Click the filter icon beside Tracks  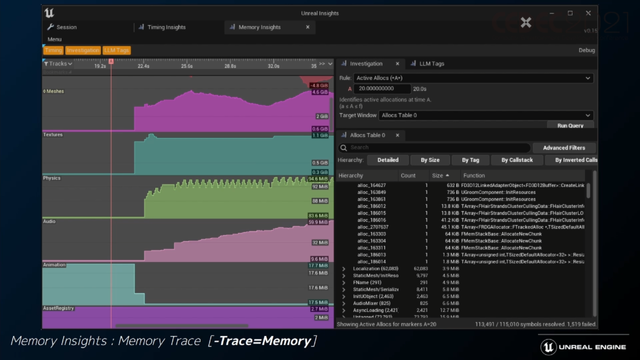click(x=46, y=64)
